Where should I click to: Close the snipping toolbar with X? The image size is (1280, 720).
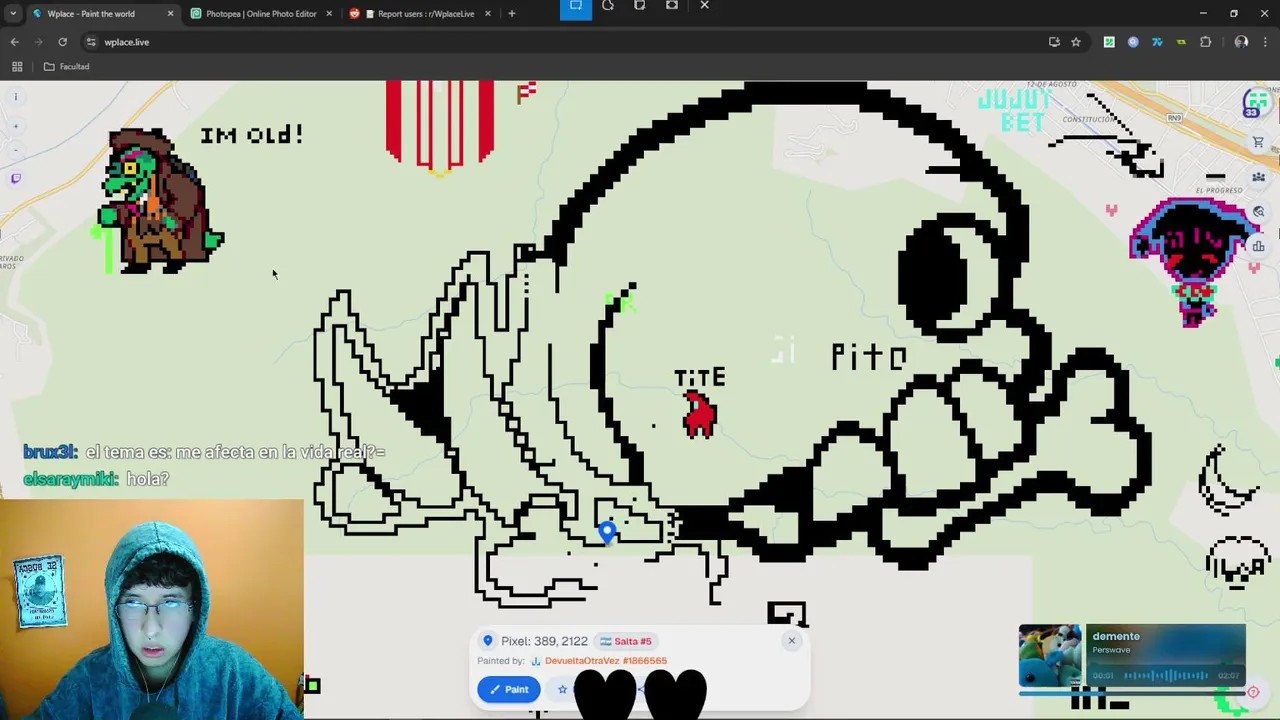[704, 6]
